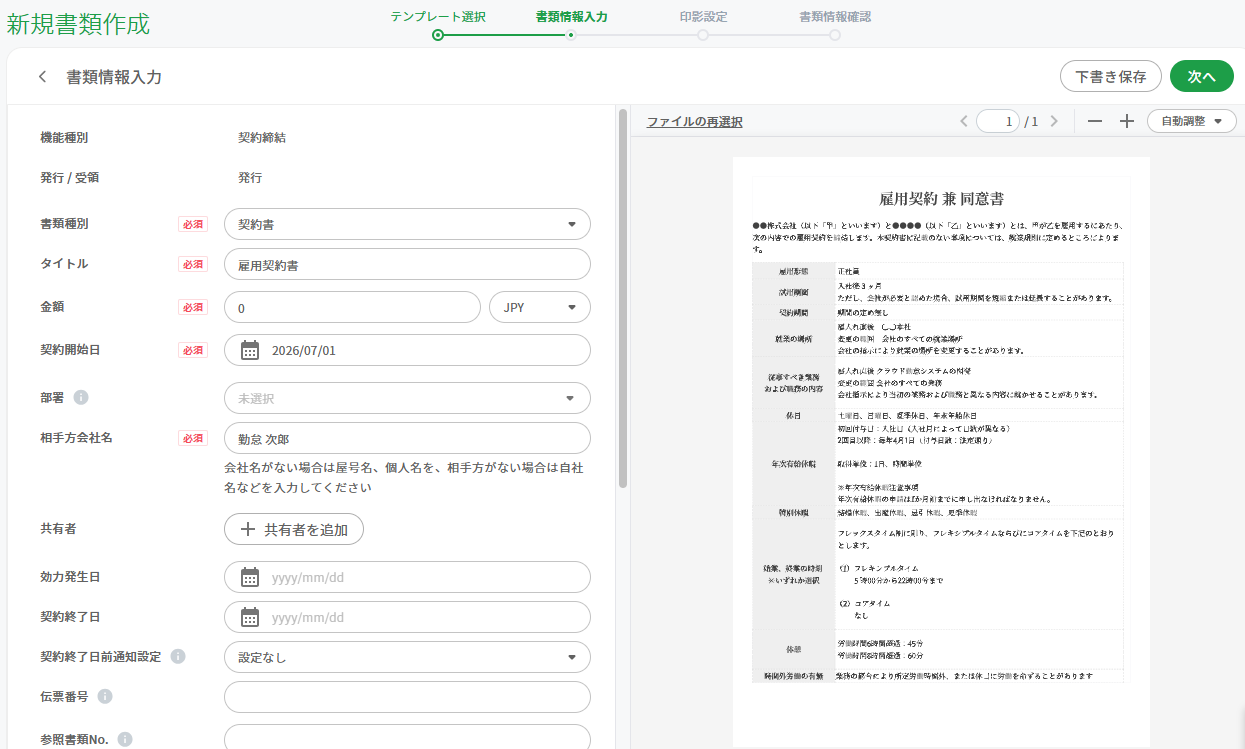Click the 契約終了日 date field

(407, 617)
